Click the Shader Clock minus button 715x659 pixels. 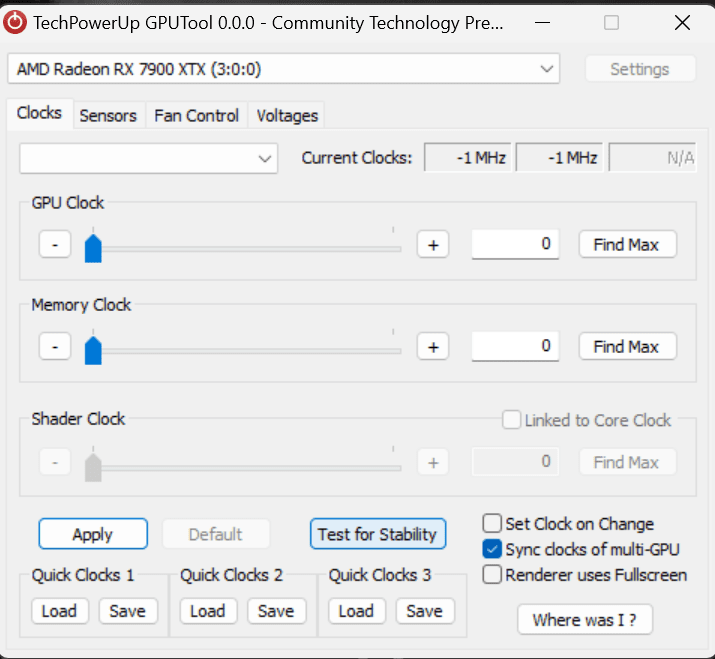tap(55, 462)
